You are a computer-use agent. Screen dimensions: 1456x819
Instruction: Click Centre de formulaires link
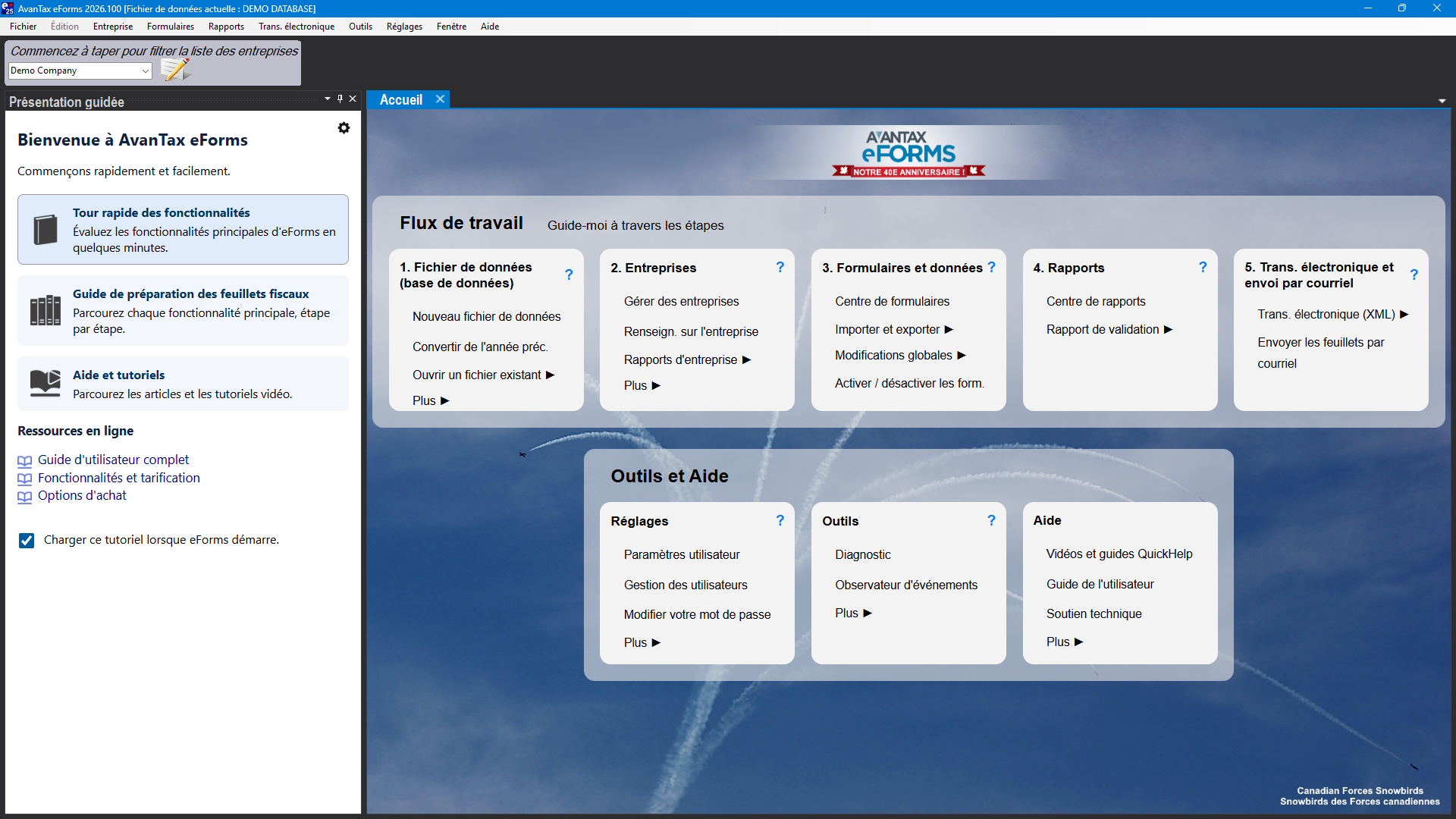click(x=892, y=301)
